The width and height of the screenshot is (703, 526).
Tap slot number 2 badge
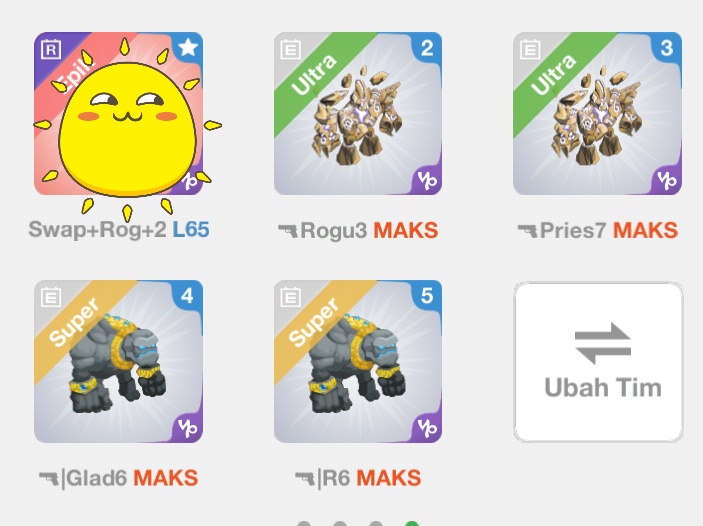coord(427,48)
